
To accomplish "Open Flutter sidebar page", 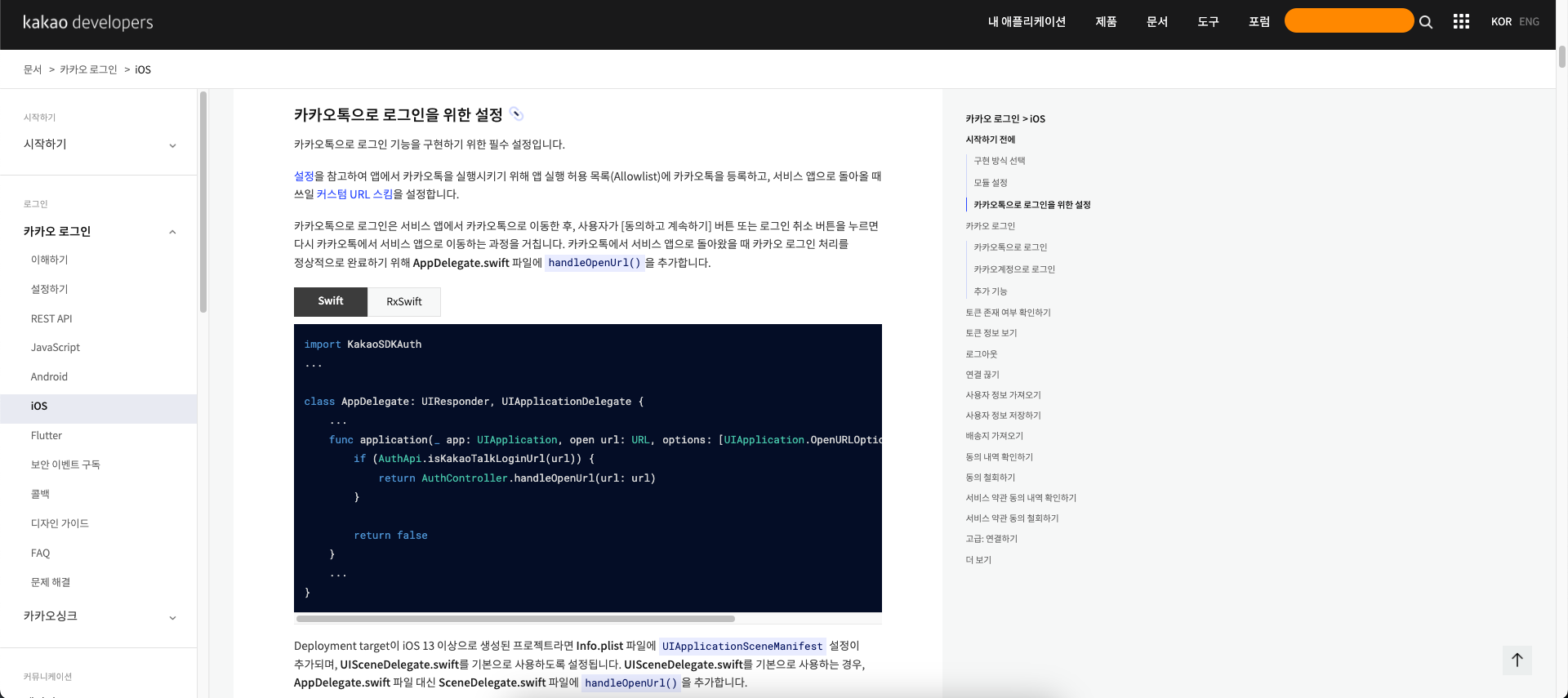I will [47, 436].
